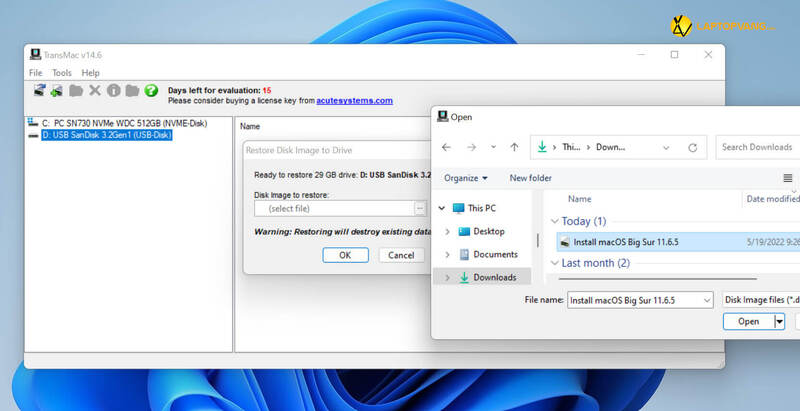Image resolution: width=800 pixels, height=411 pixels.
Task: Open the File menu in TransMac
Action: pos(36,73)
